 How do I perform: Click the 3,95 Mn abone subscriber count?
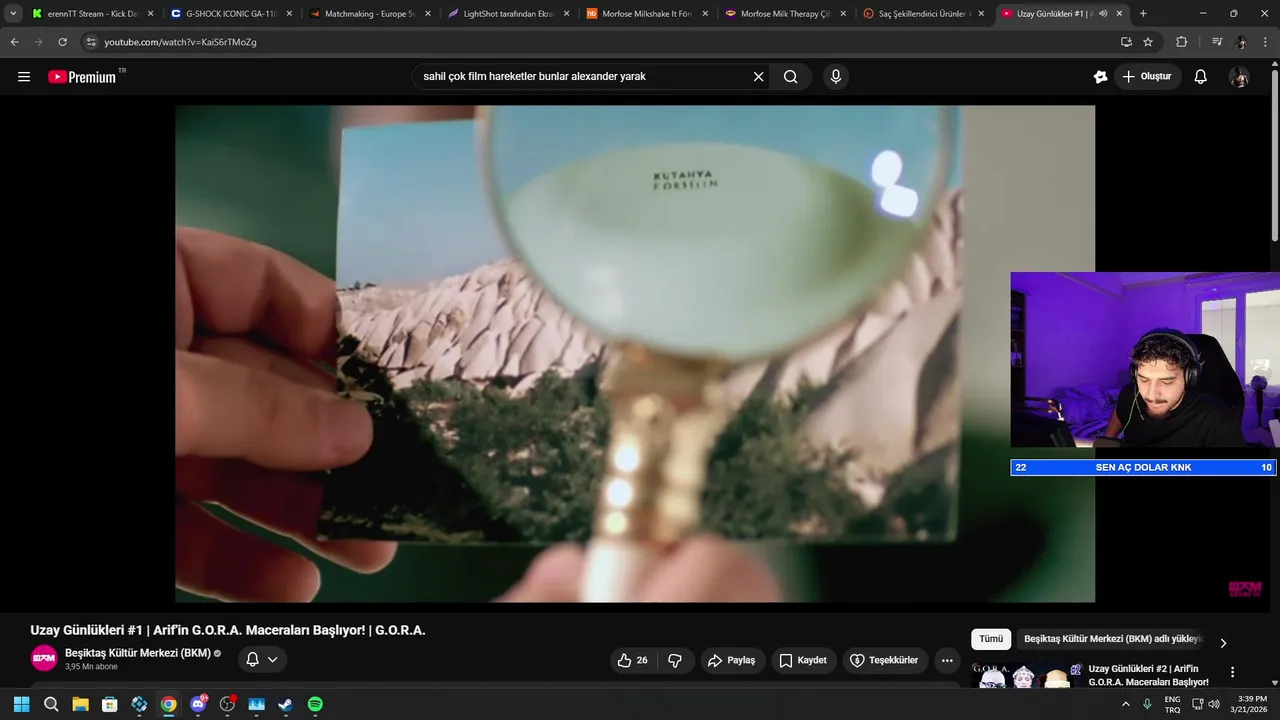pyautogui.click(x=91, y=667)
